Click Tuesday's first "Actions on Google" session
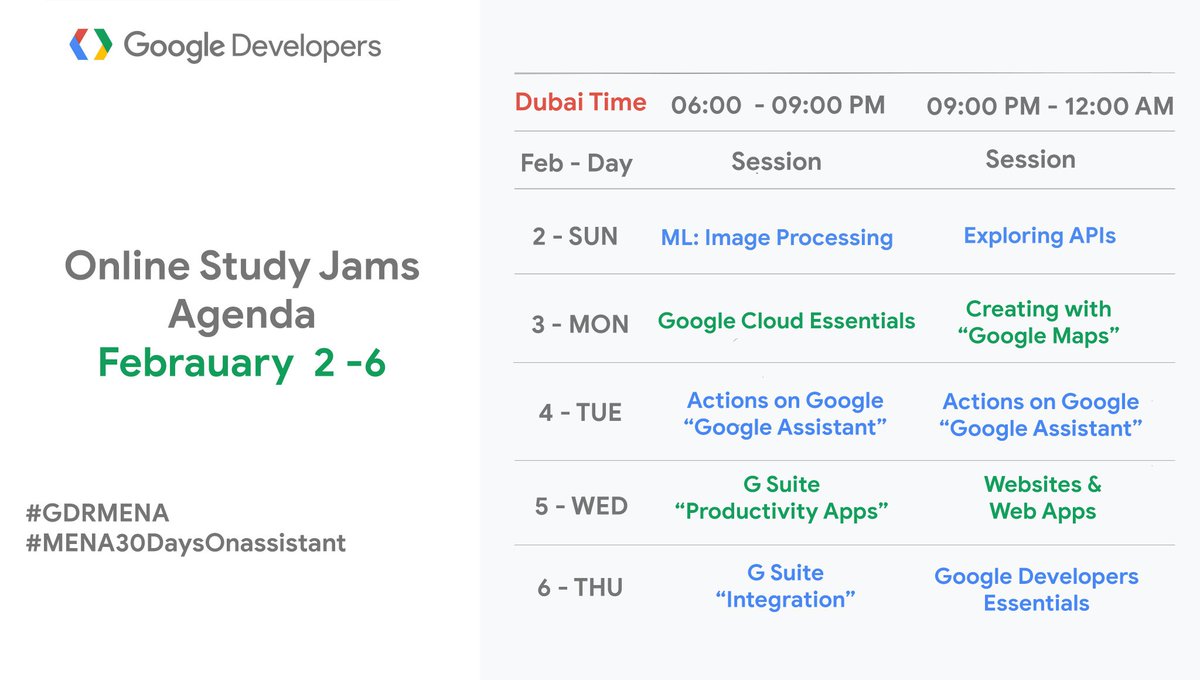The height and width of the screenshot is (680, 1200). coord(785,414)
